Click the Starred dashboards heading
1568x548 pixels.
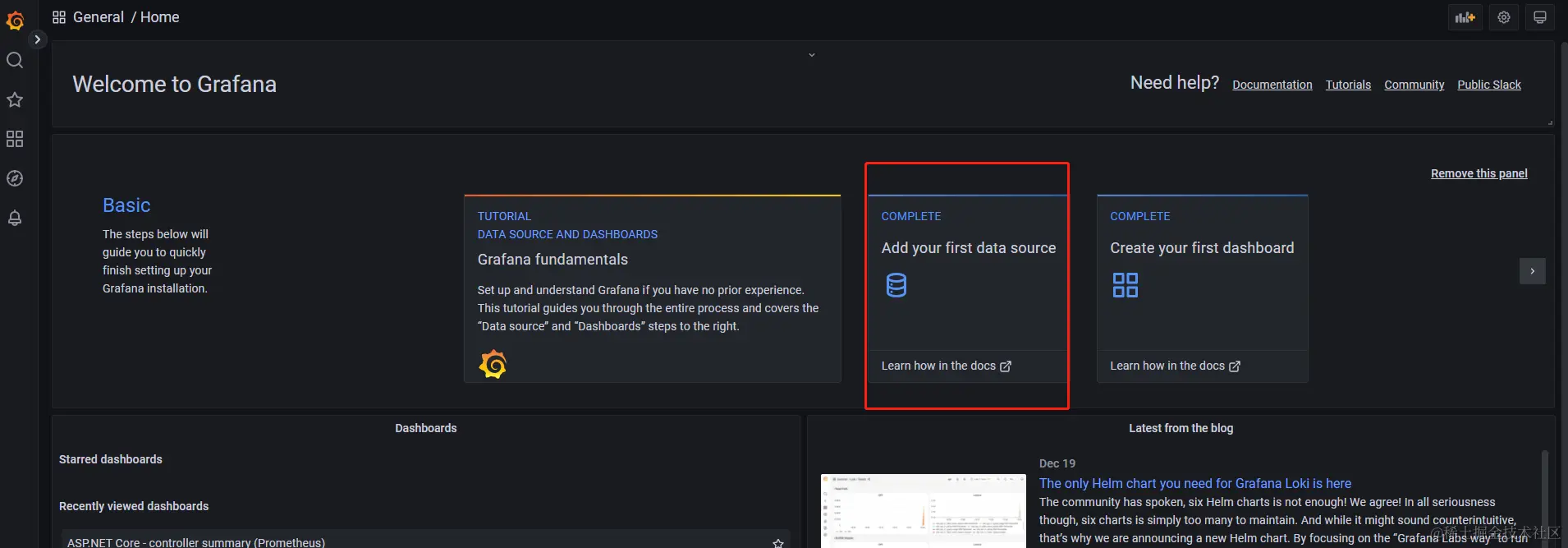[x=111, y=459]
